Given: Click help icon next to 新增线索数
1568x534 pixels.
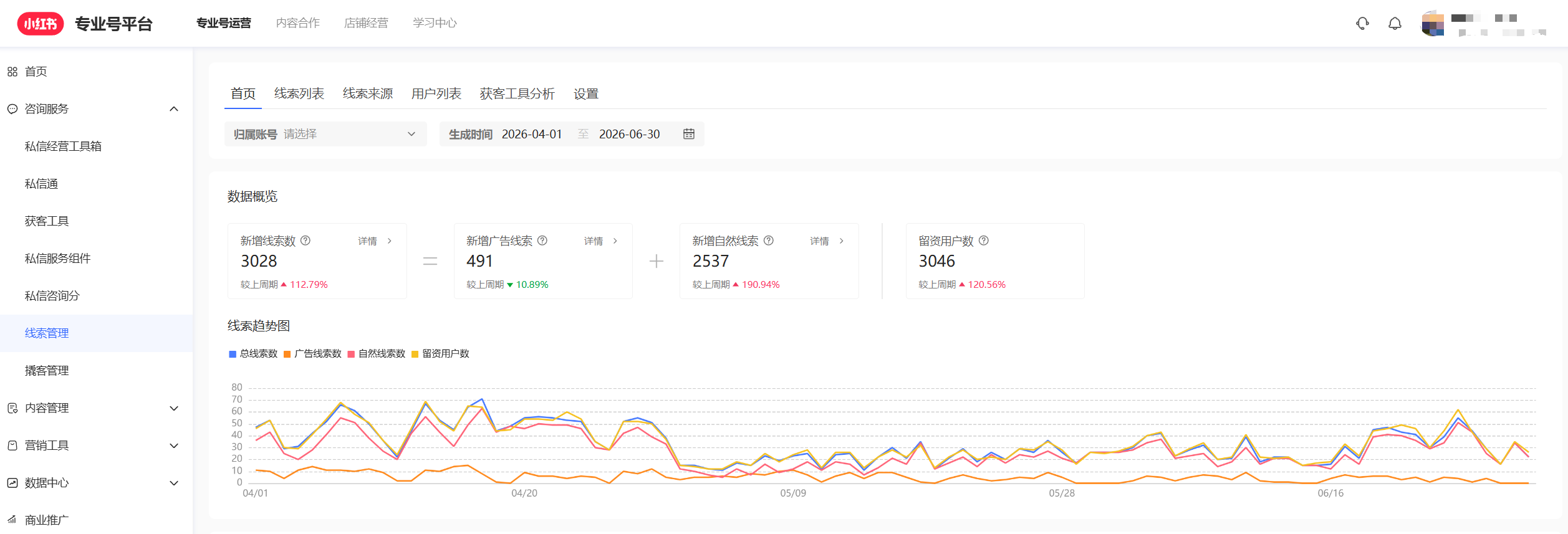Looking at the screenshot, I should 305,241.
